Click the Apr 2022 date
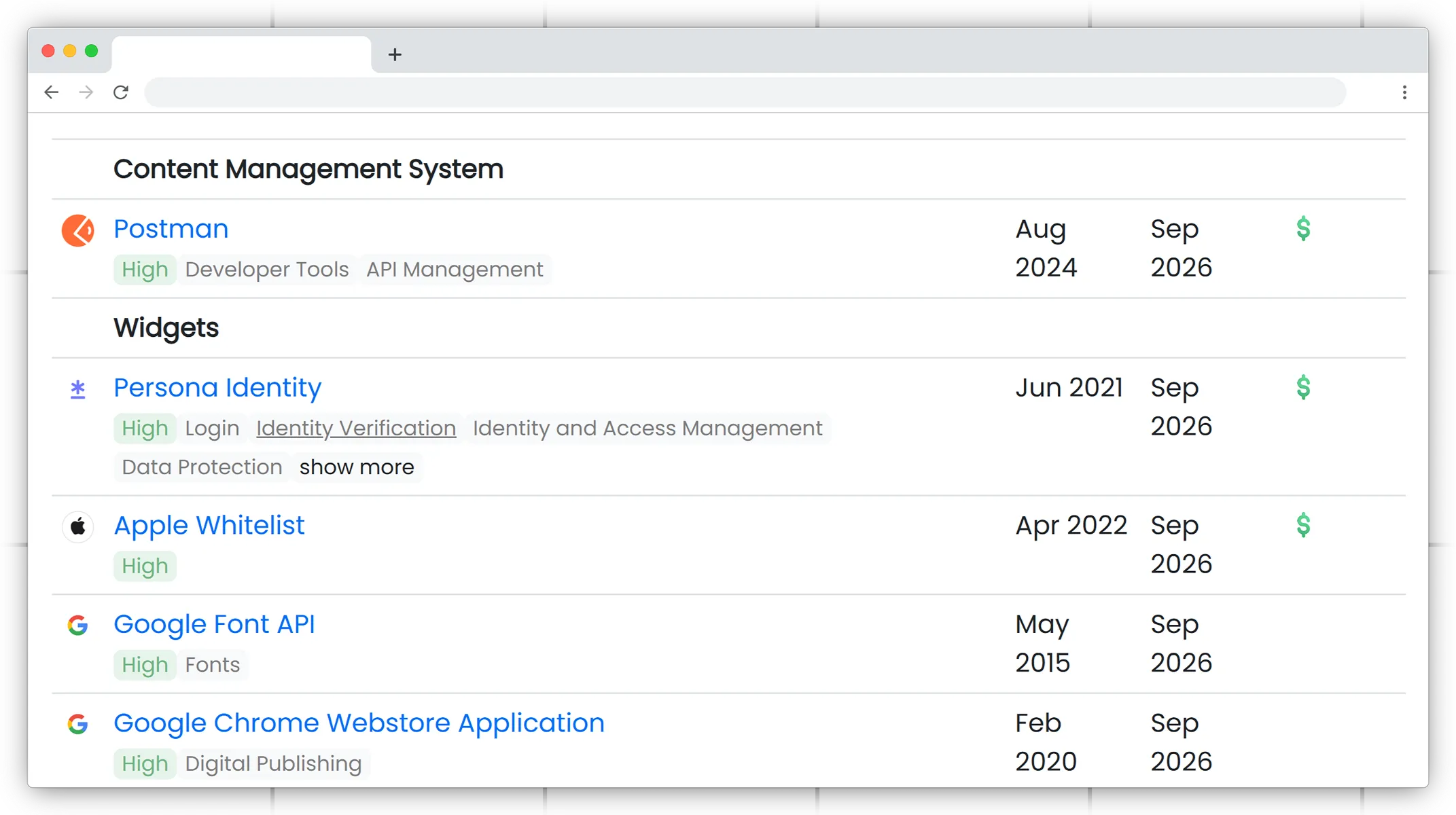 [1071, 526]
